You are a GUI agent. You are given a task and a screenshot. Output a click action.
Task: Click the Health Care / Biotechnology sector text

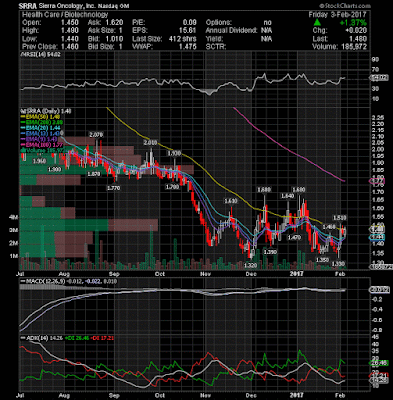coord(65,14)
